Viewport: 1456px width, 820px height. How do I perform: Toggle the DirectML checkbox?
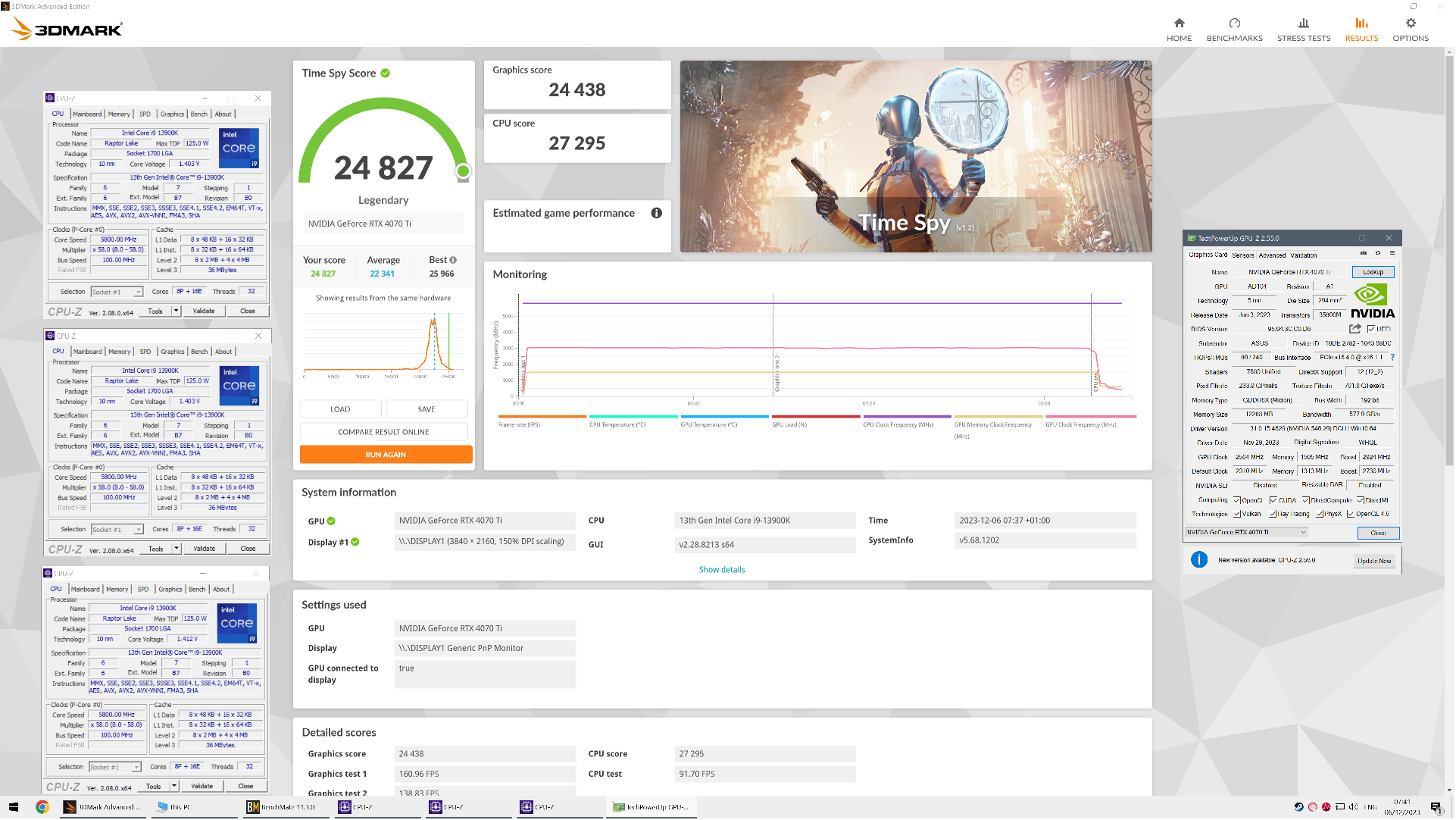1361,501
